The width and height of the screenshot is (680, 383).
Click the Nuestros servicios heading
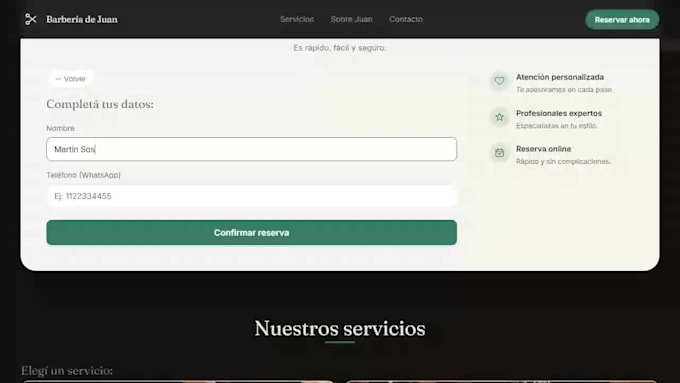(x=340, y=328)
